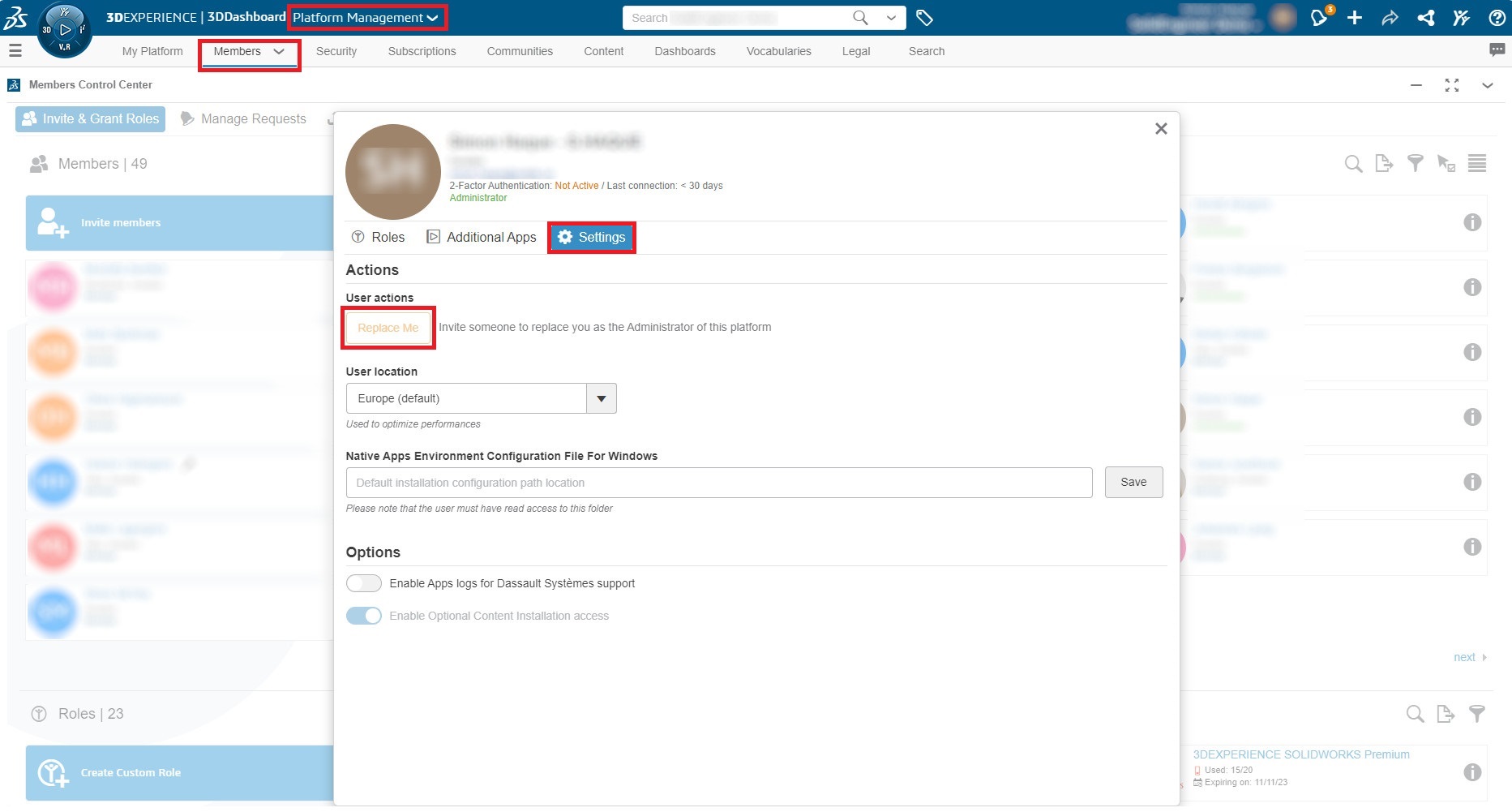Viewport: 1512px width, 812px height.
Task: Open the Security menu item
Action: (336, 51)
